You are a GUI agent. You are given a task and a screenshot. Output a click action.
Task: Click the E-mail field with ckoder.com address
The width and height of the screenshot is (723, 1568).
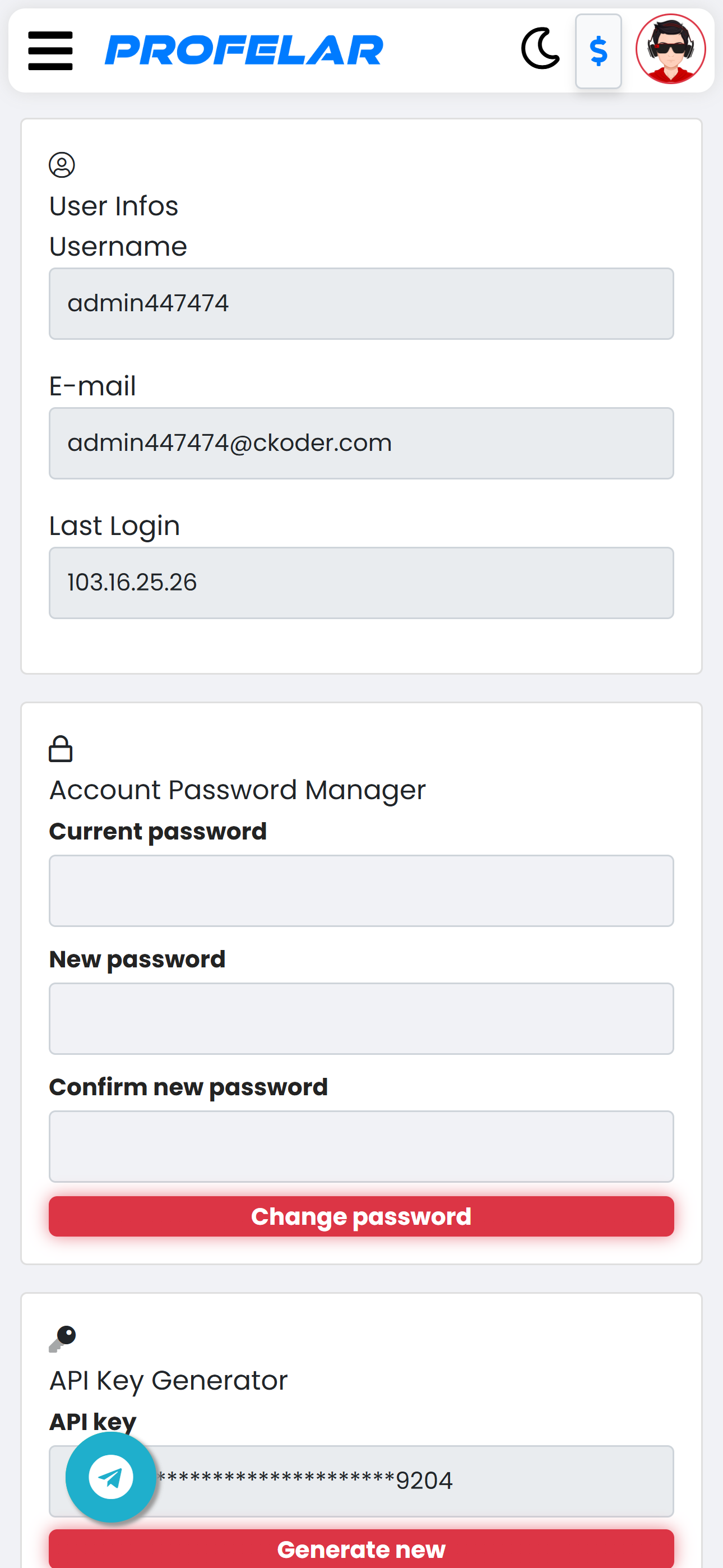pyautogui.click(x=361, y=443)
